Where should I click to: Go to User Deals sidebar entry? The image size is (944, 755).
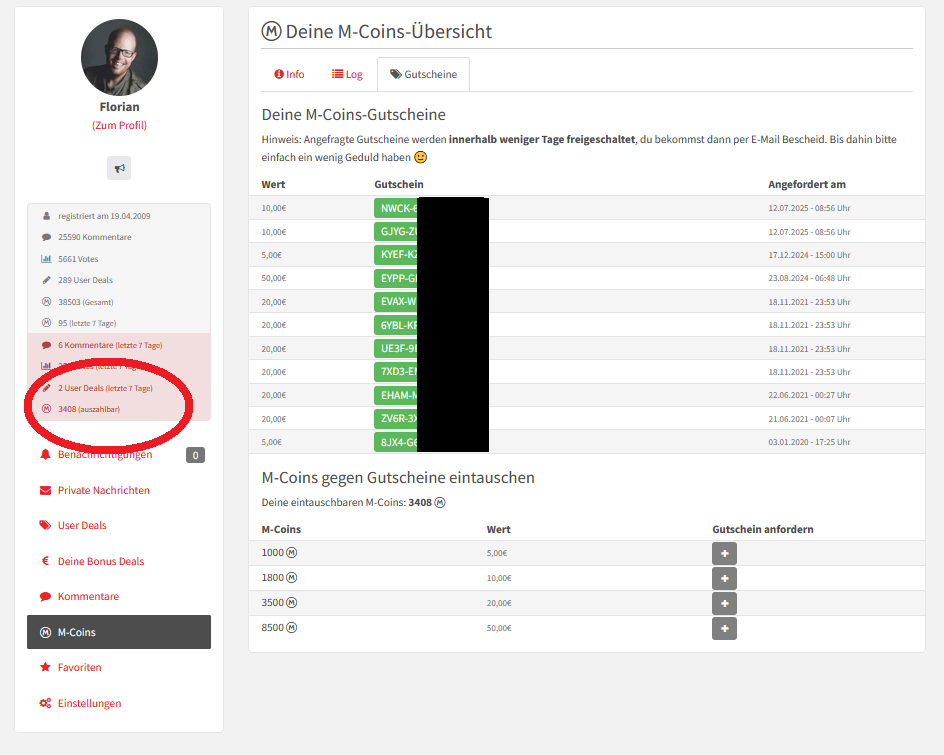click(82, 525)
